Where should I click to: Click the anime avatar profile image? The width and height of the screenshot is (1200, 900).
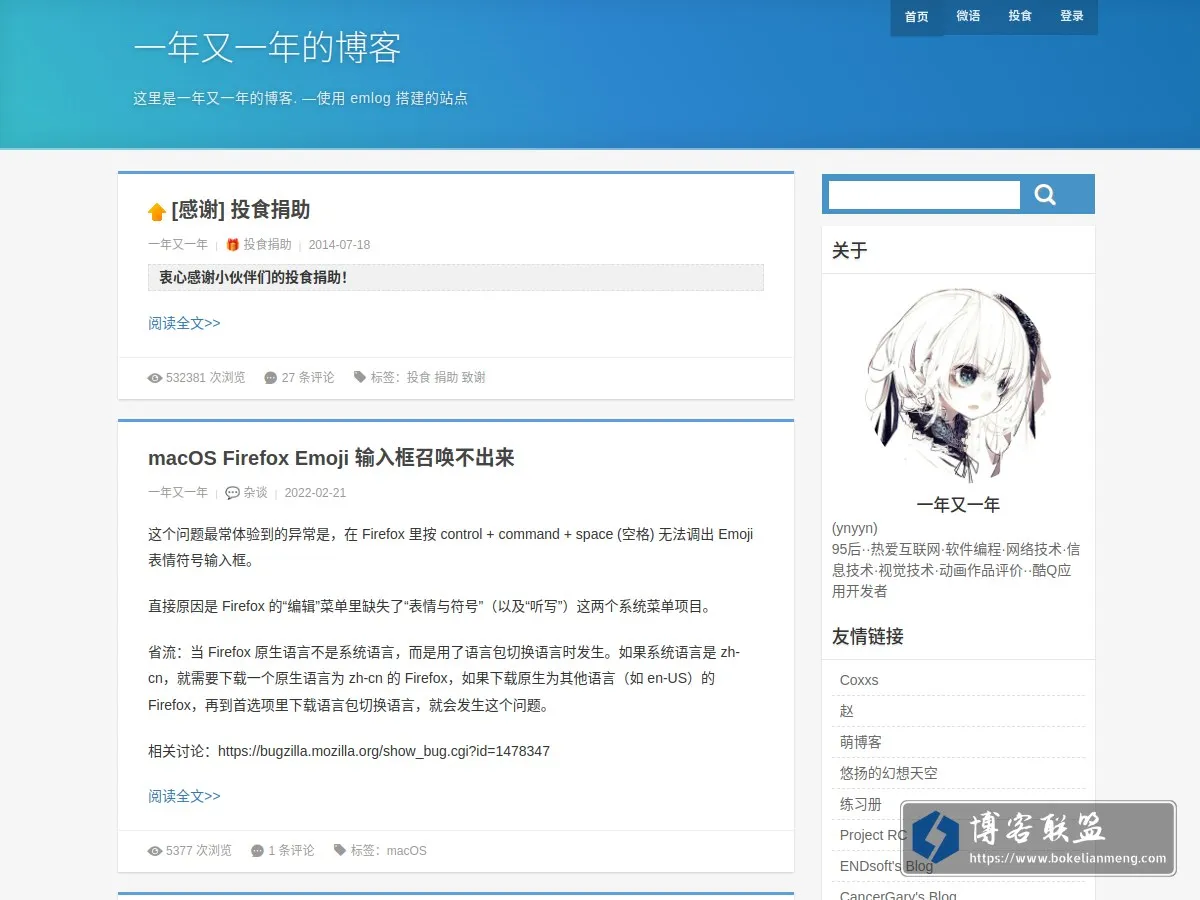958,385
